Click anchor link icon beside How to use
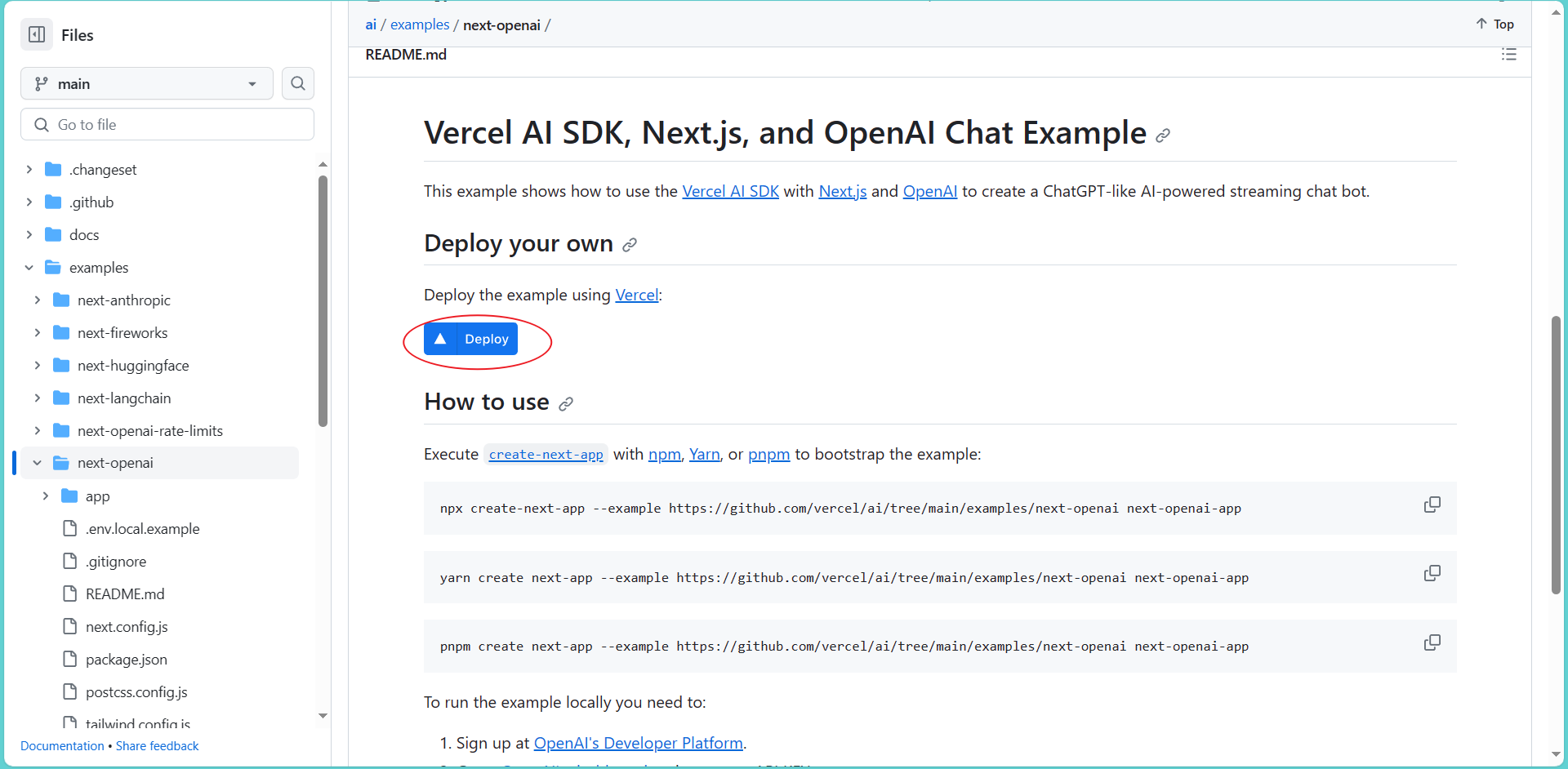 click(x=566, y=404)
